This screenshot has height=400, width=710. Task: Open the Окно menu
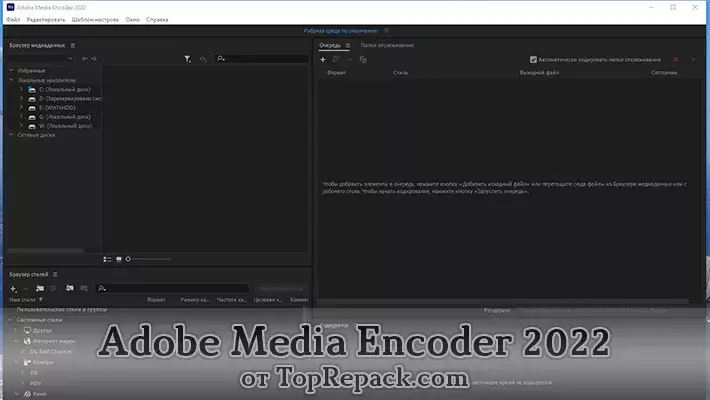click(133, 19)
